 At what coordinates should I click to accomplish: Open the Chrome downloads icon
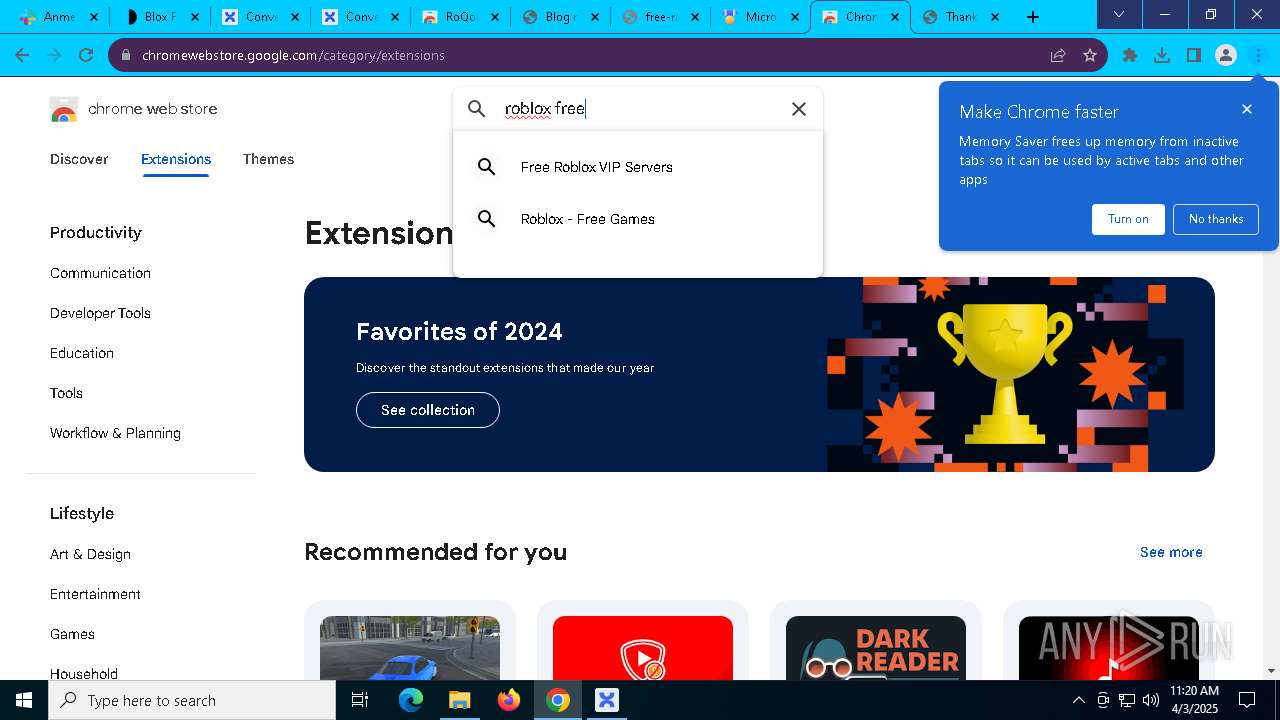click(x=1162, y=55)
